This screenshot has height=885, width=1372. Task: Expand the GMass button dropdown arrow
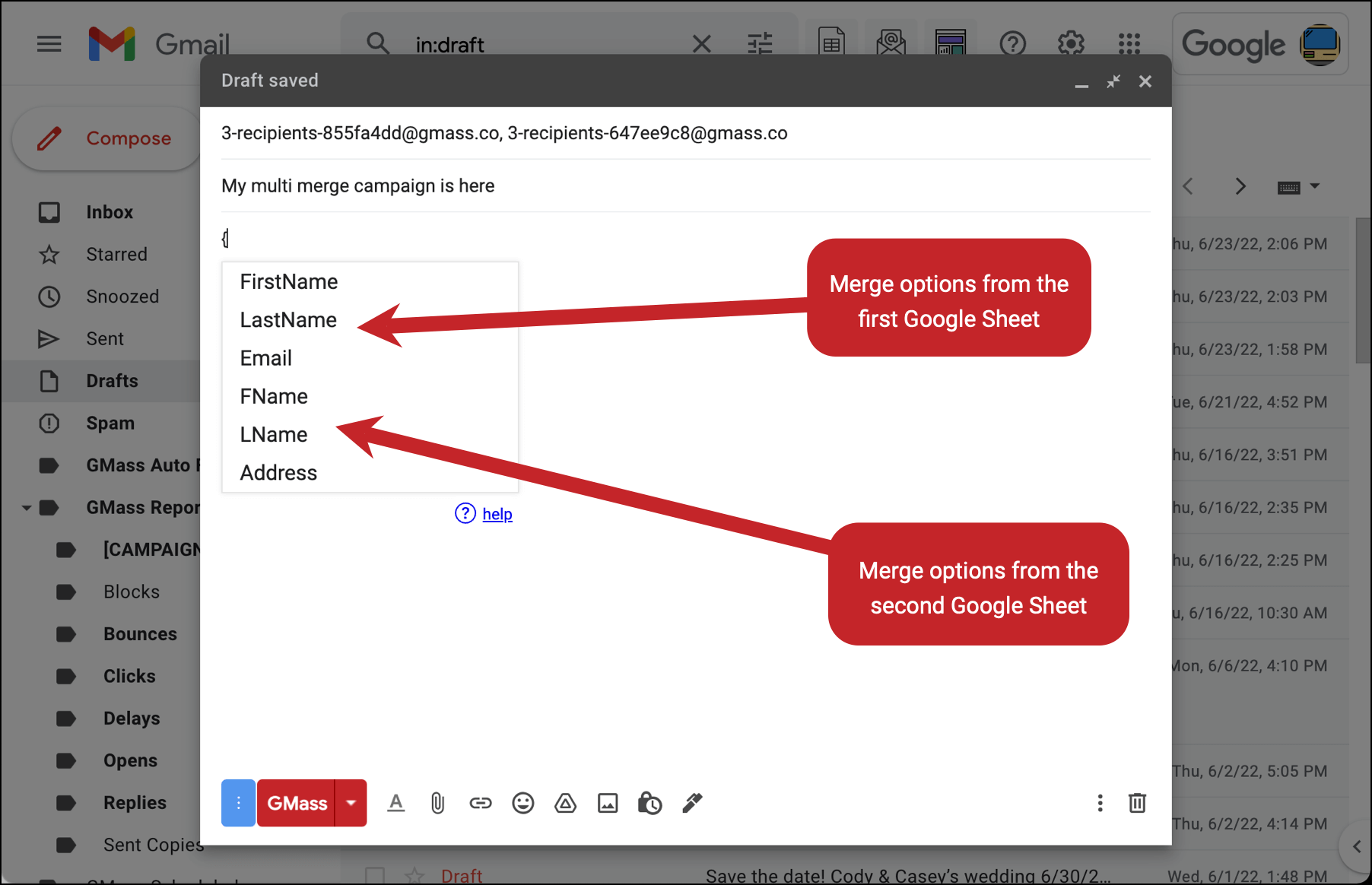351,803
